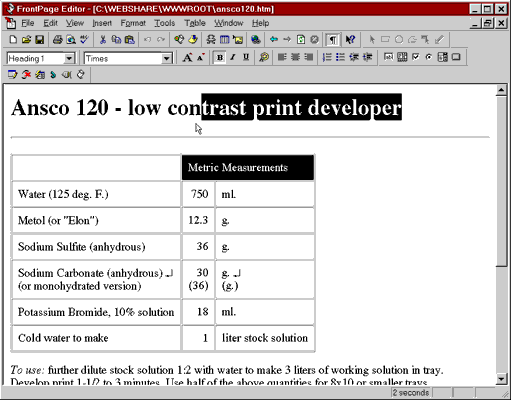Viewport: 511px width, 400px height.
Task: Activate the What's This help pointer
Action: (350, 40)
